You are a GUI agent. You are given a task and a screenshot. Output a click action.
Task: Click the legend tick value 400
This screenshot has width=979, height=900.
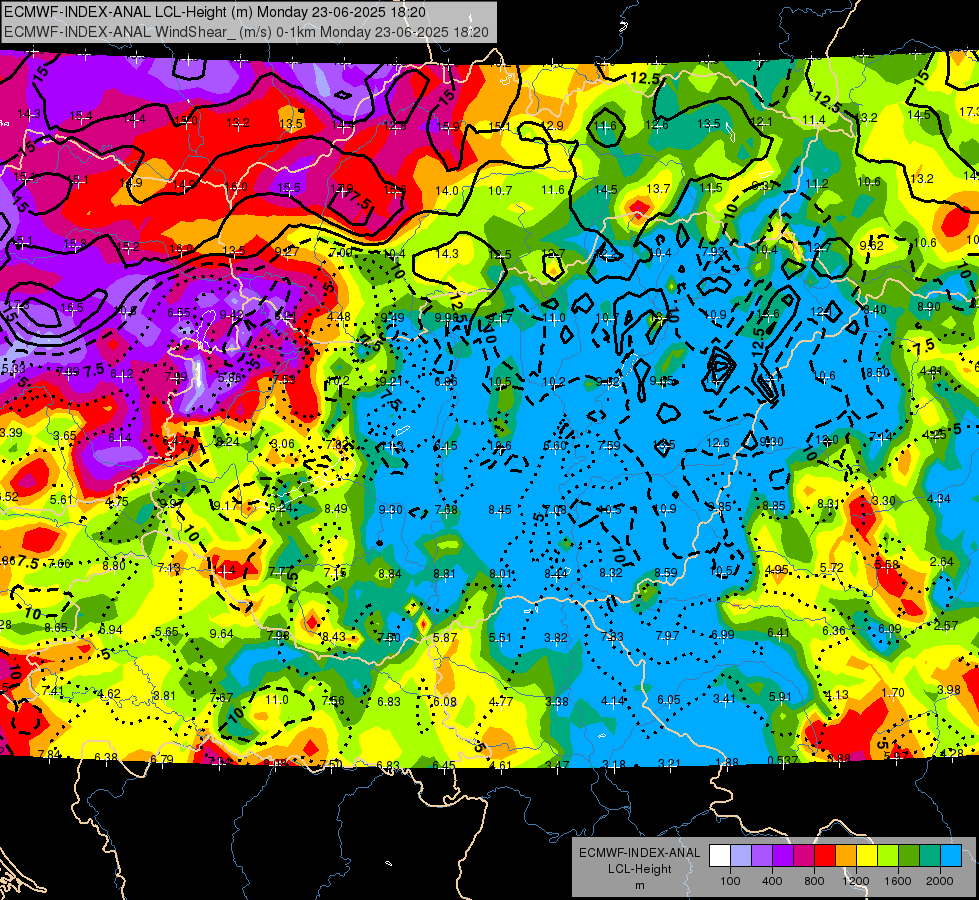(x=772, y=881)
